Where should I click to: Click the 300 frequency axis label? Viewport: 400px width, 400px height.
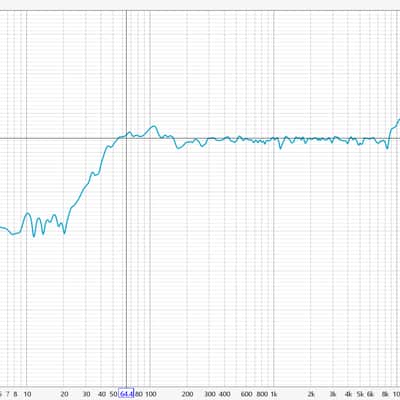pyautogui.click(x=210, y=394)
